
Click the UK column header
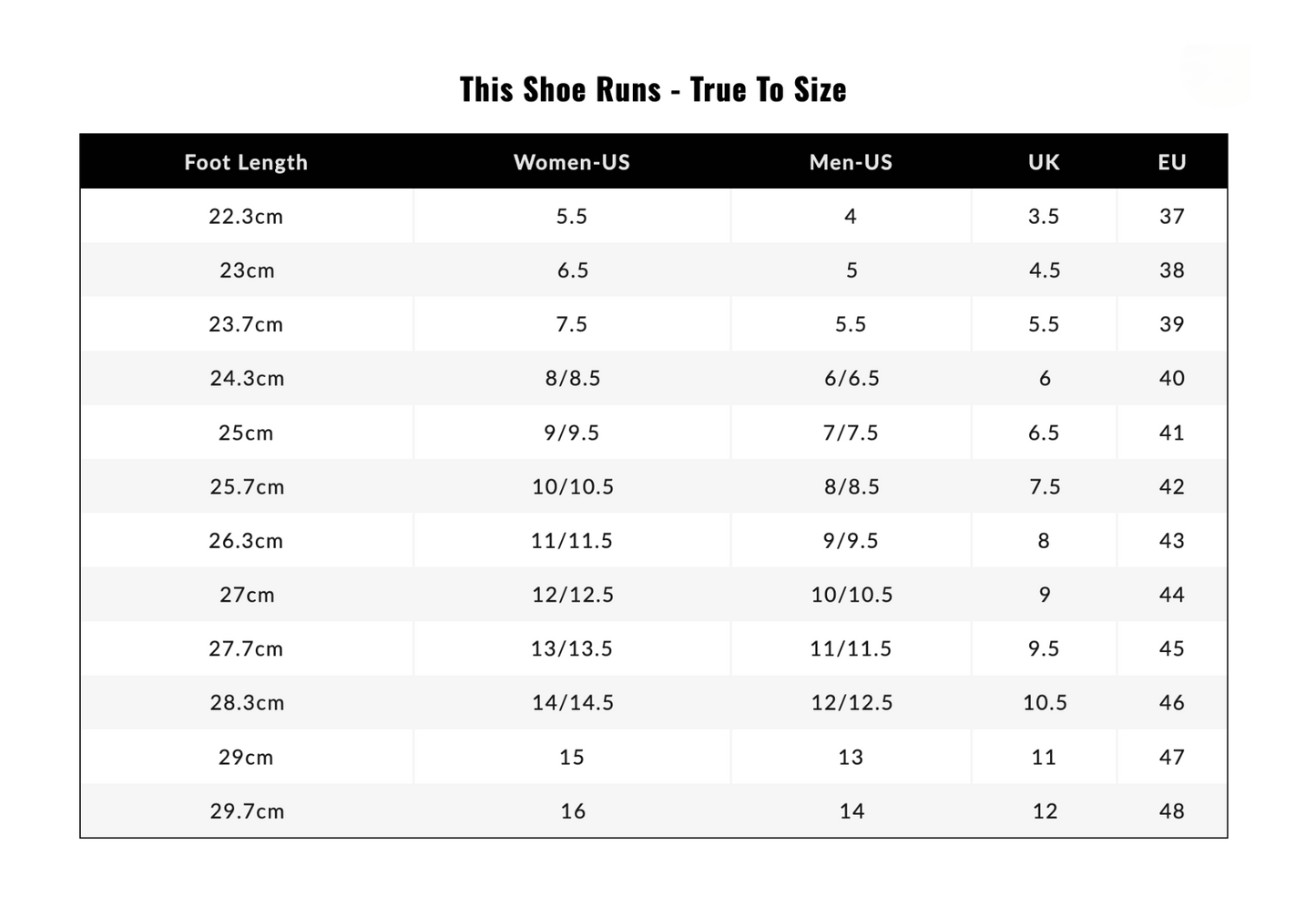click(x=1044, y=162)
